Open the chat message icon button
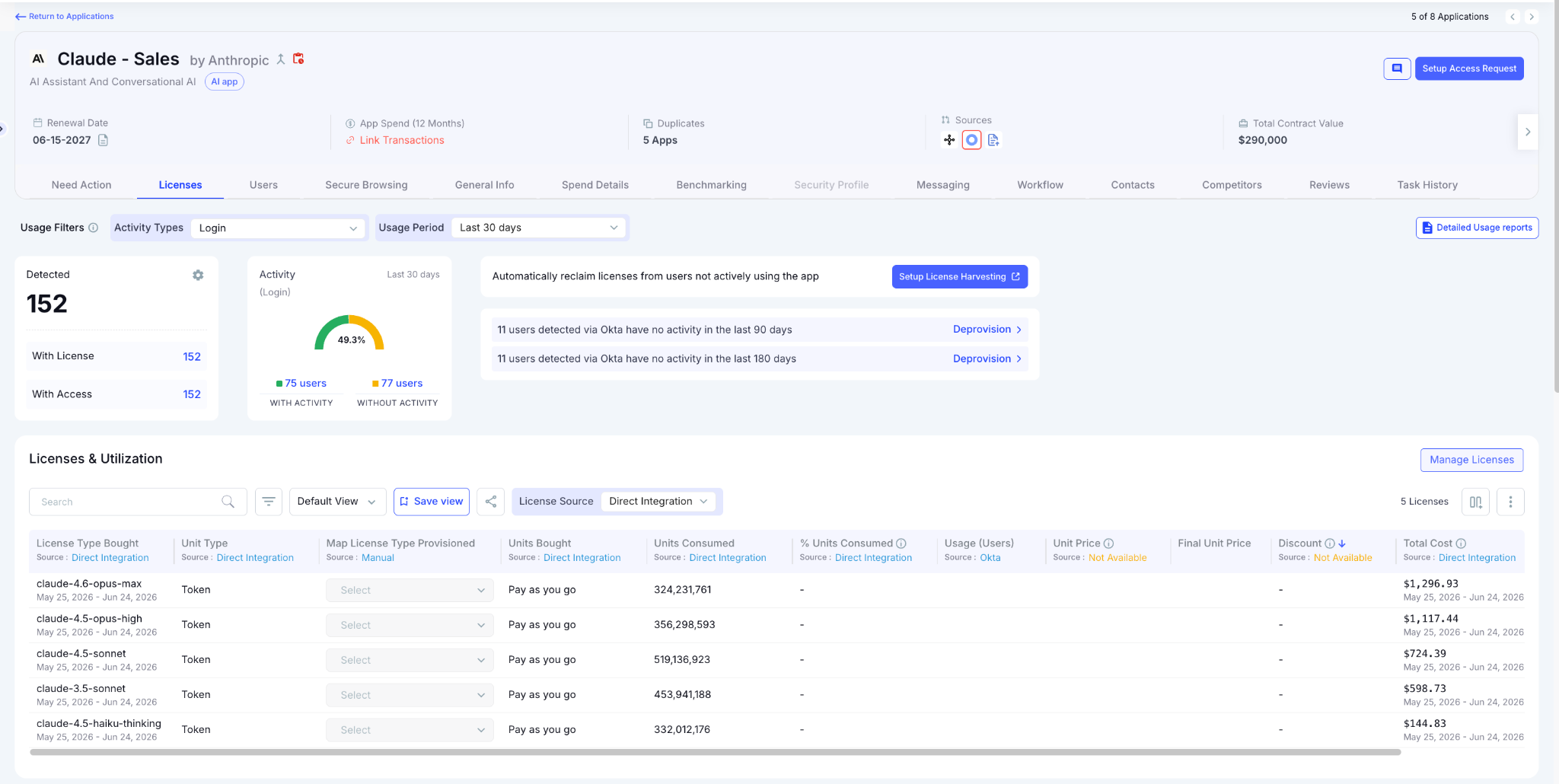This screenshot has width=1559, height=784. (x=1397, y=69)
